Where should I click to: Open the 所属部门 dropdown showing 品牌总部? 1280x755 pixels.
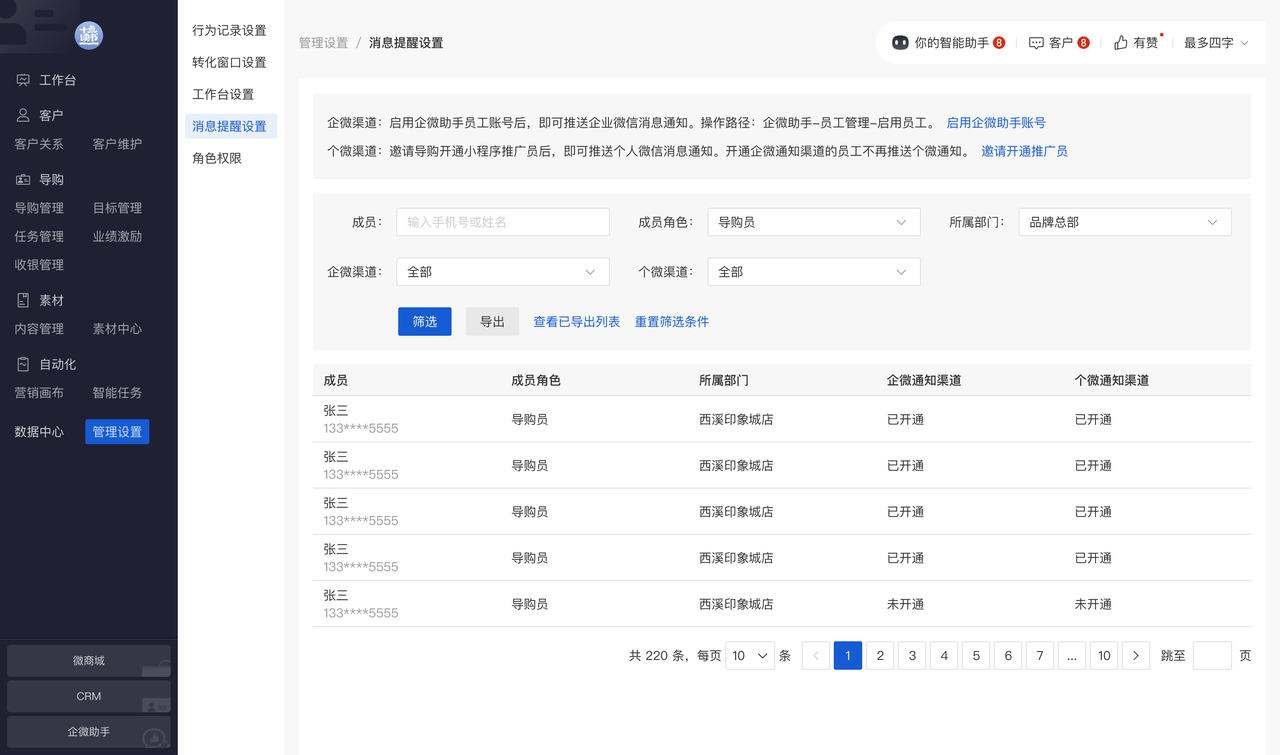point(1125,222)
